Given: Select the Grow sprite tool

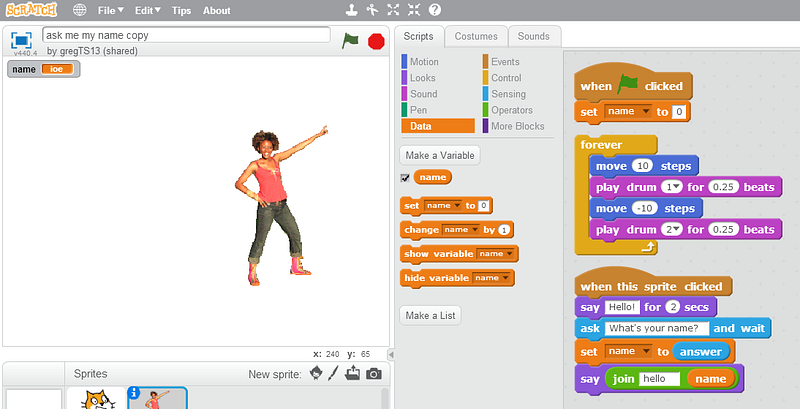Looking at the screenshot, I should pos(393,10).
